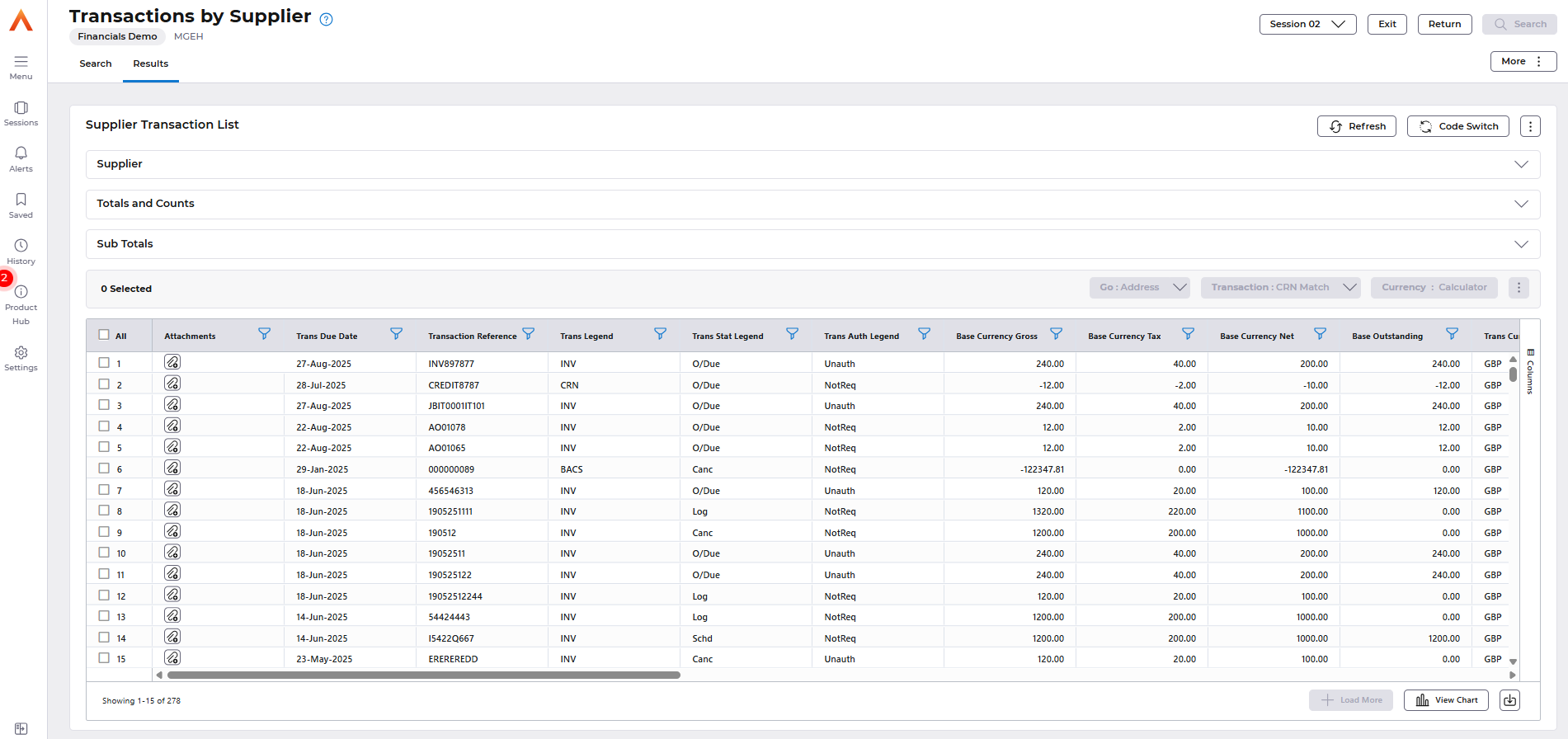
Task: Select checkbox for row 6
Action: 104,468
